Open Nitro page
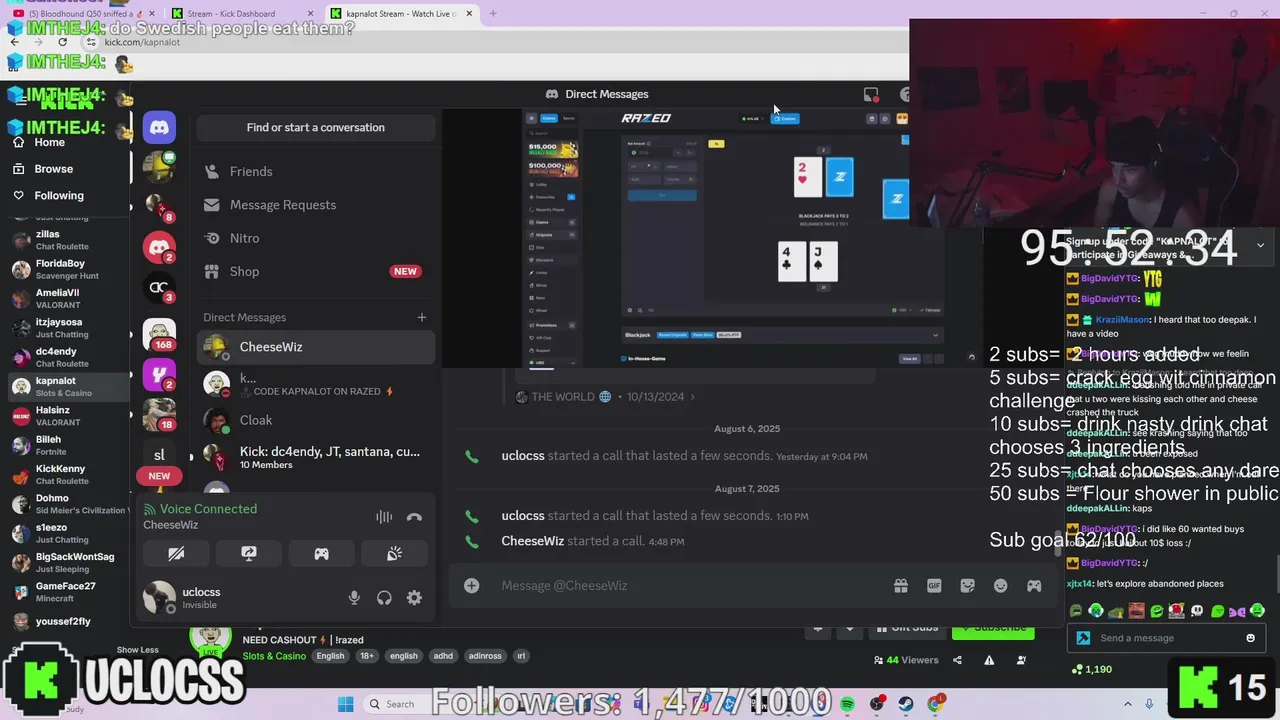This screenshot has width=1280, height=720. 315,238
